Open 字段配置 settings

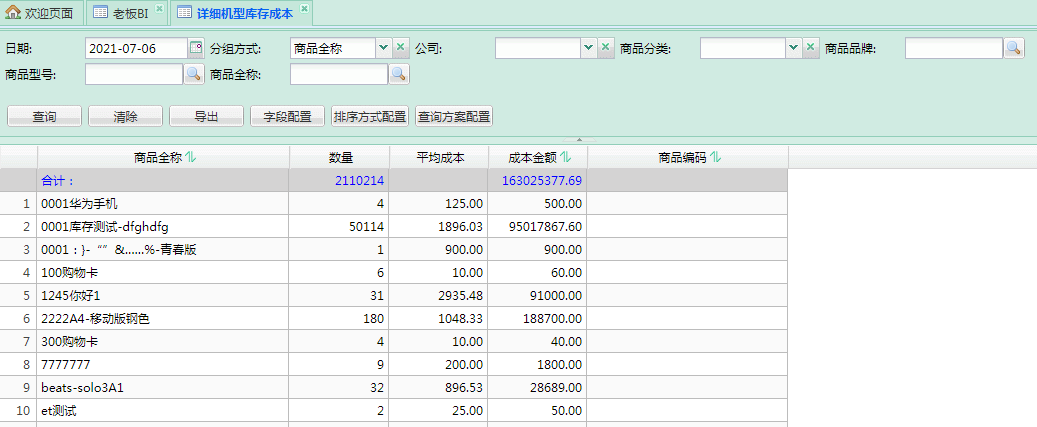287,117
